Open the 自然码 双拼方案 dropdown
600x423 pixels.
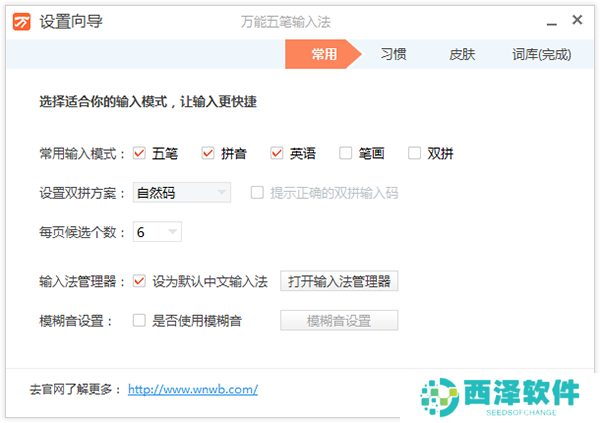pos(182,193)
